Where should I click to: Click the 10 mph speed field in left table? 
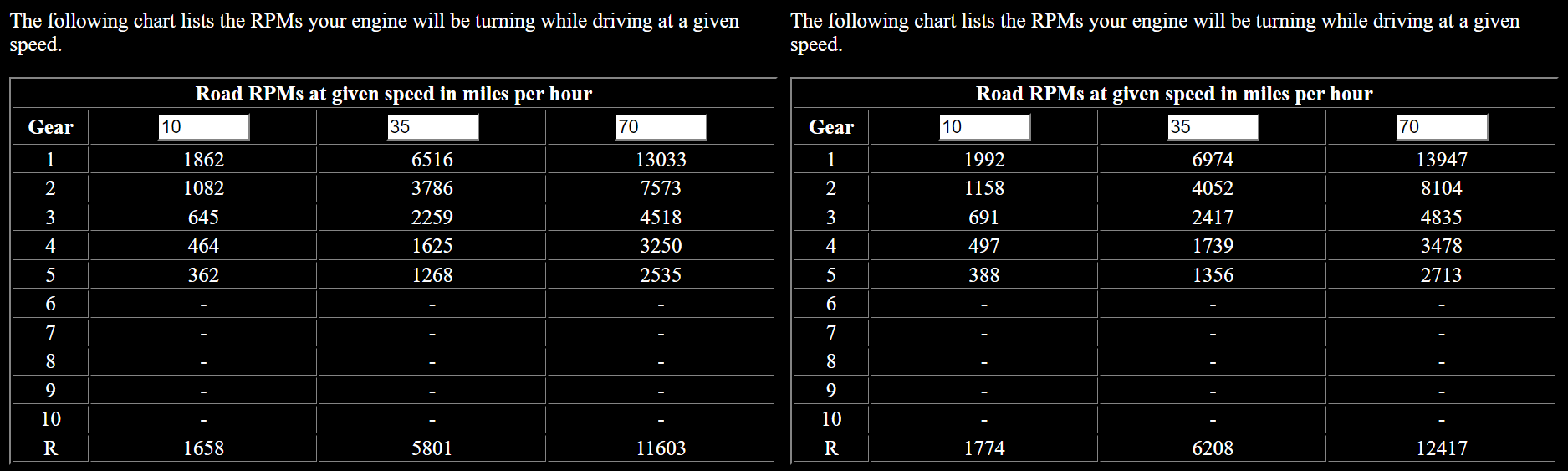[x=203, y=127]
